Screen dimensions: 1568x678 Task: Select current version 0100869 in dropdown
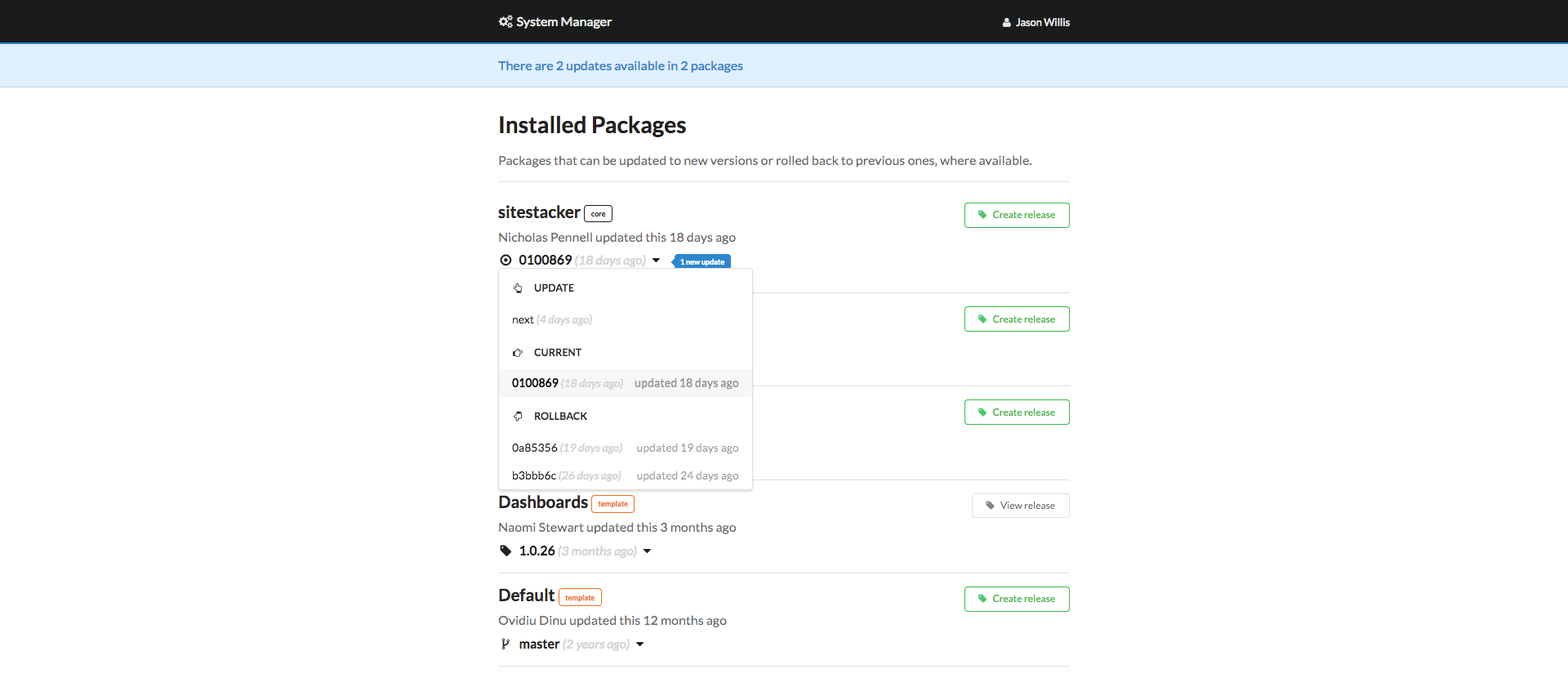pos(536,383)
